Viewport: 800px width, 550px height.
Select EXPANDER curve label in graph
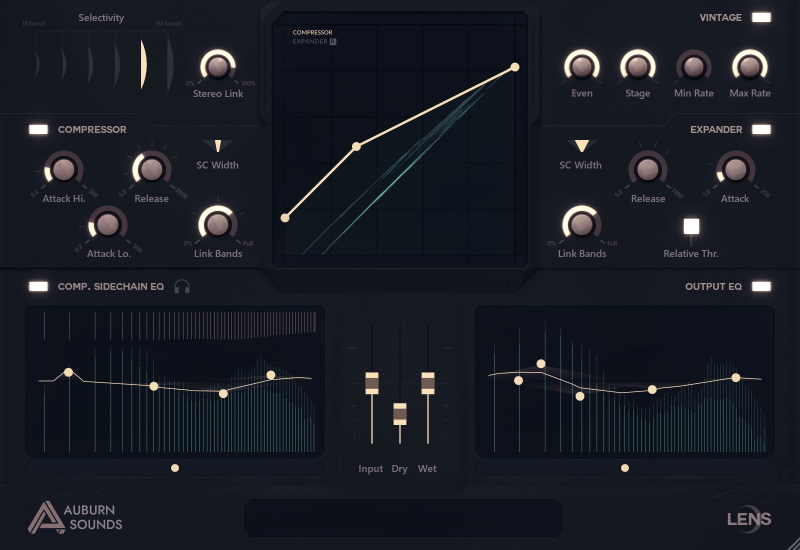pos(310,42)
